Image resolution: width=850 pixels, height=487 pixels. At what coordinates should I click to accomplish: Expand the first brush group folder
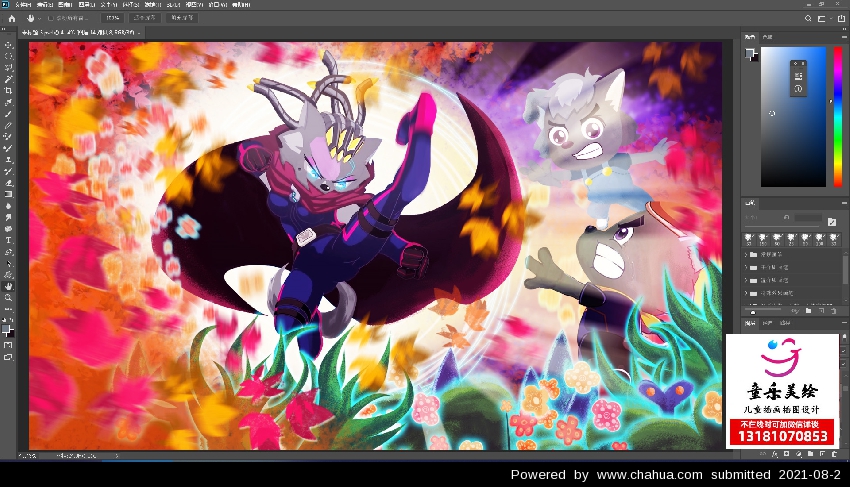[x=746, y=254]
